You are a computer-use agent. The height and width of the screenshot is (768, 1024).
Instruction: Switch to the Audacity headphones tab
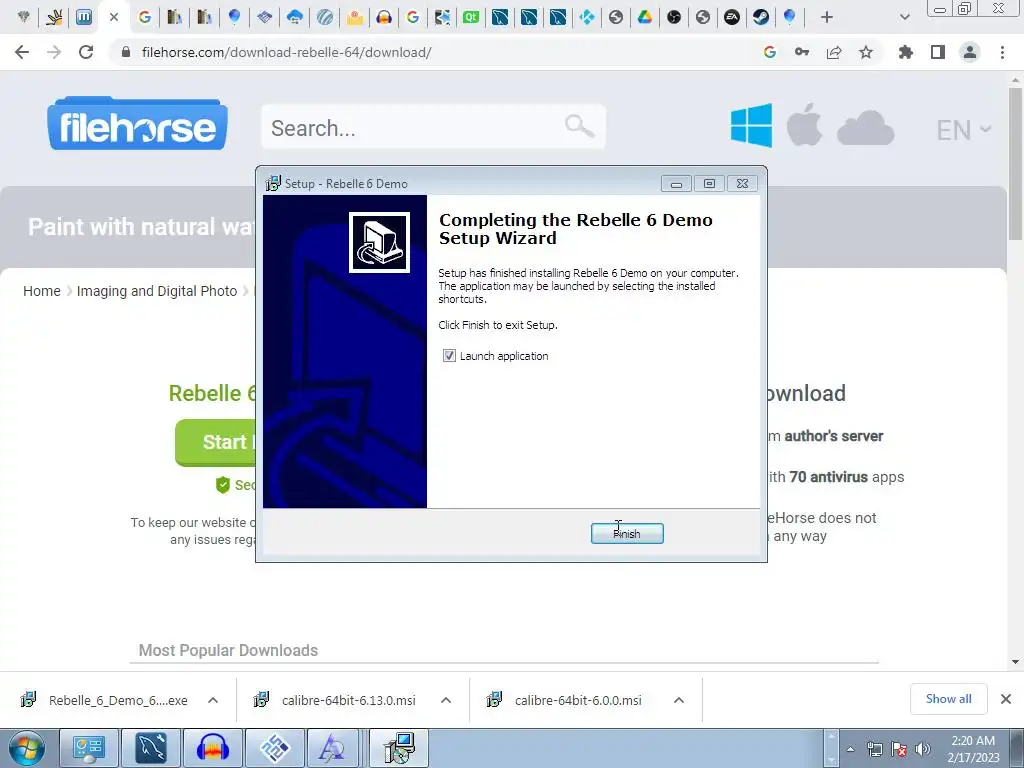384,18
